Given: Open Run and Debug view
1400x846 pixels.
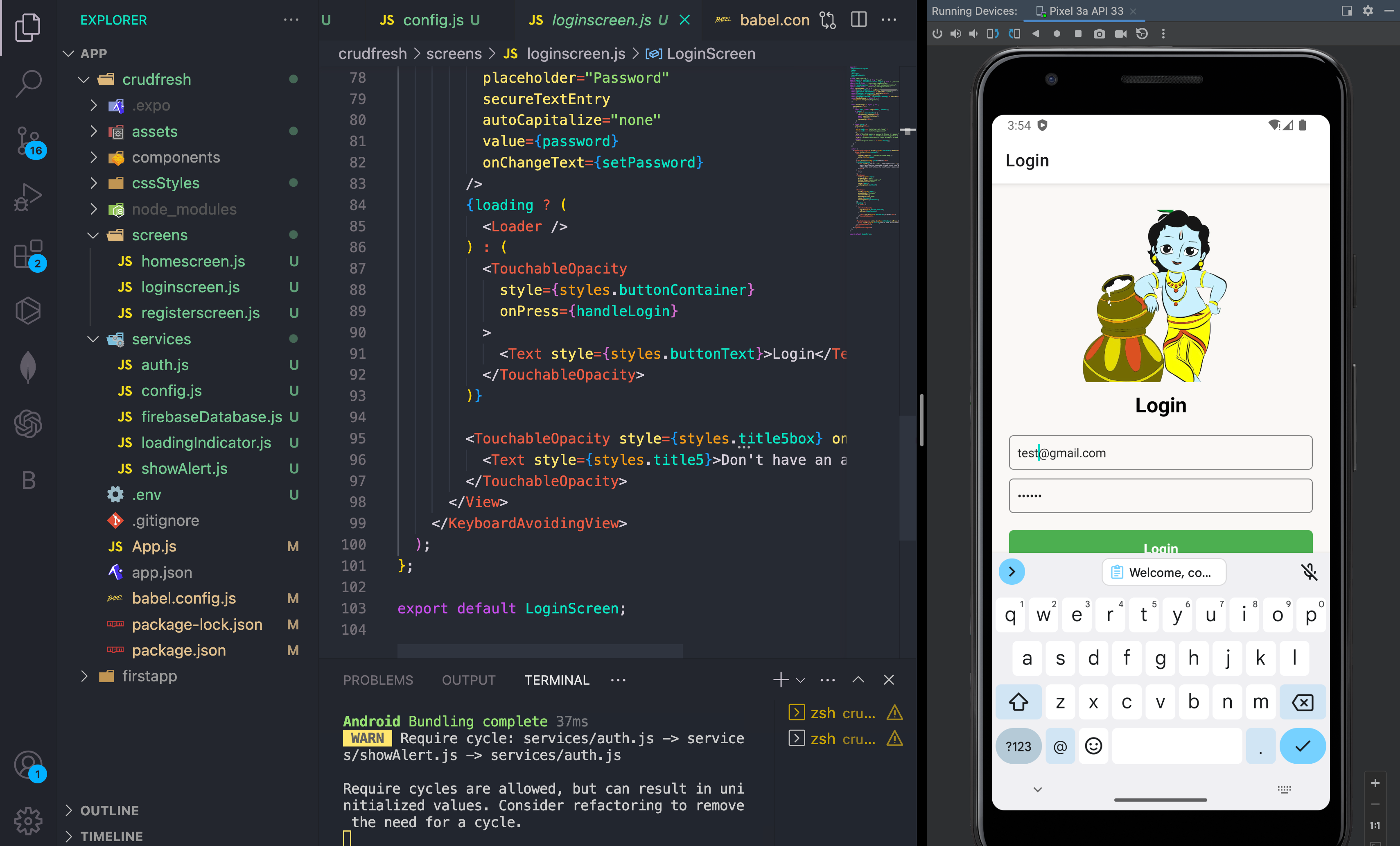Looking at the screenshot, I should tap(28, 197).
